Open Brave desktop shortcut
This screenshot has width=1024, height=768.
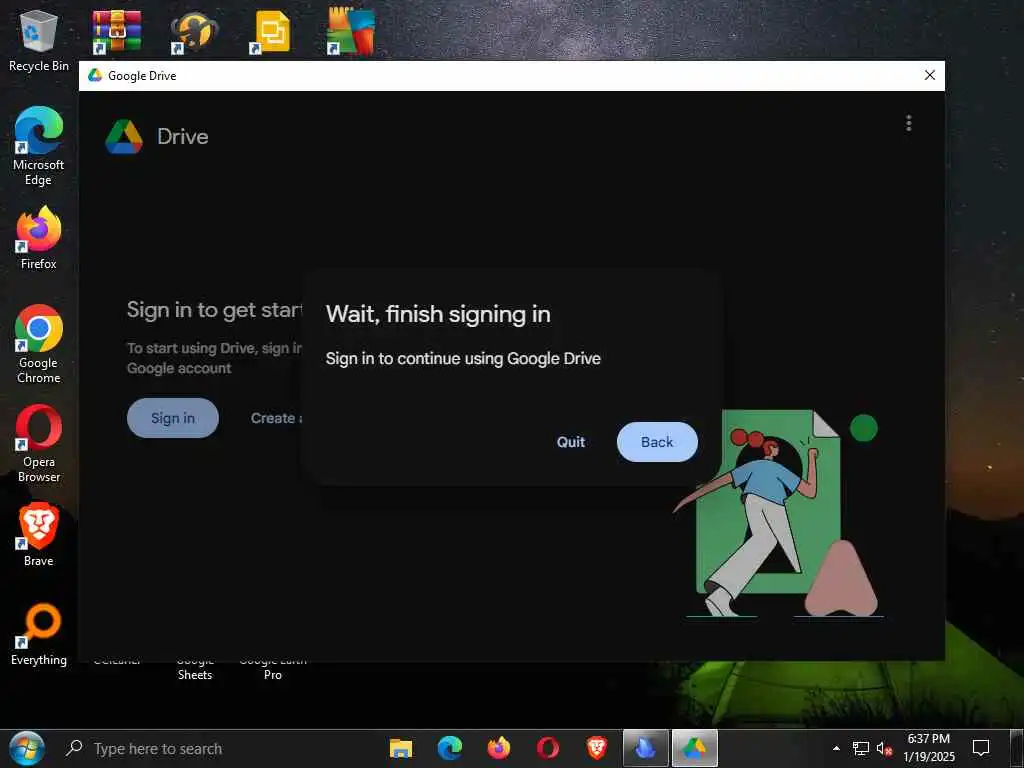(39, 536)
